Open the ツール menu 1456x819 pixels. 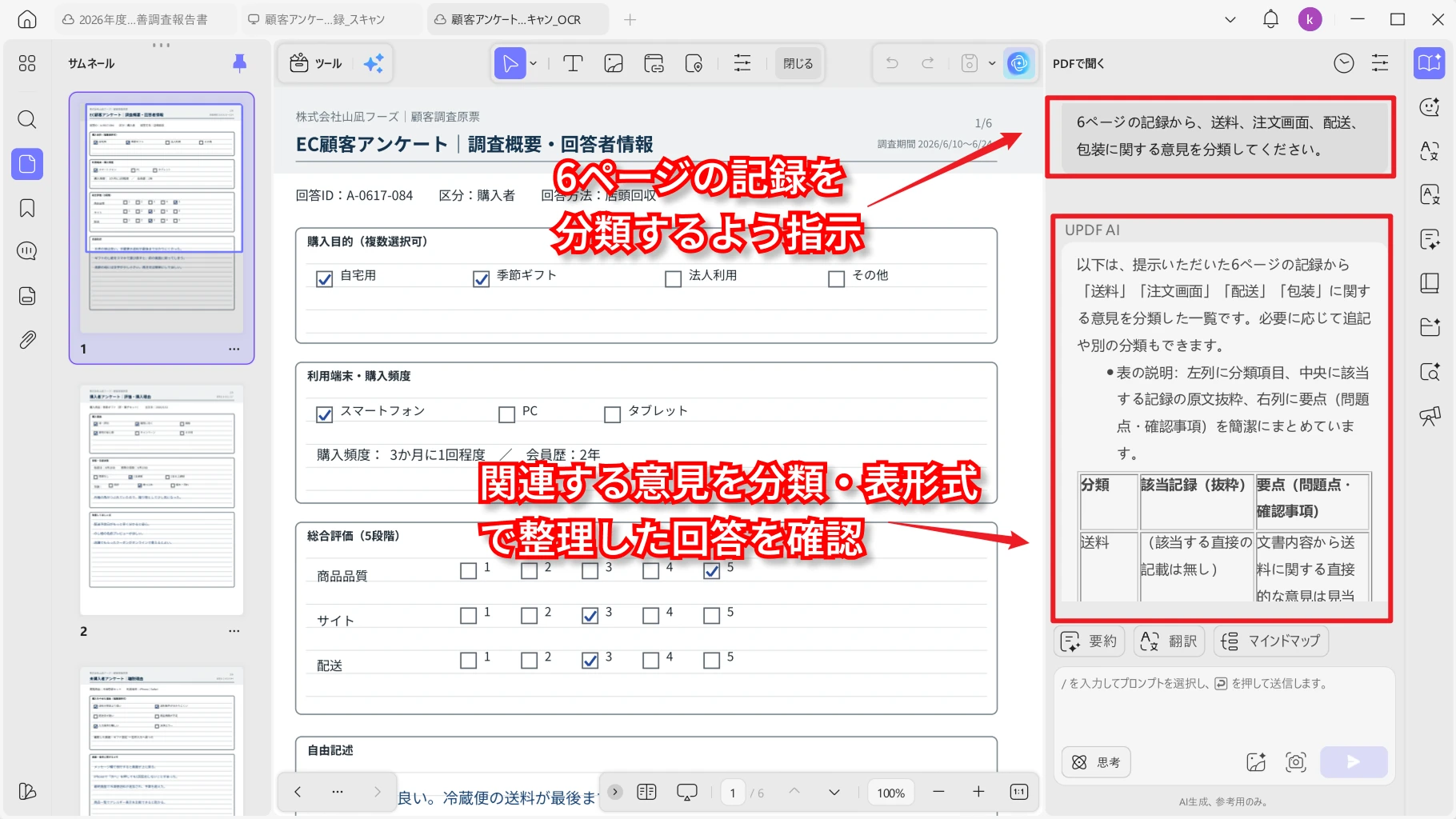coord(316,63)
